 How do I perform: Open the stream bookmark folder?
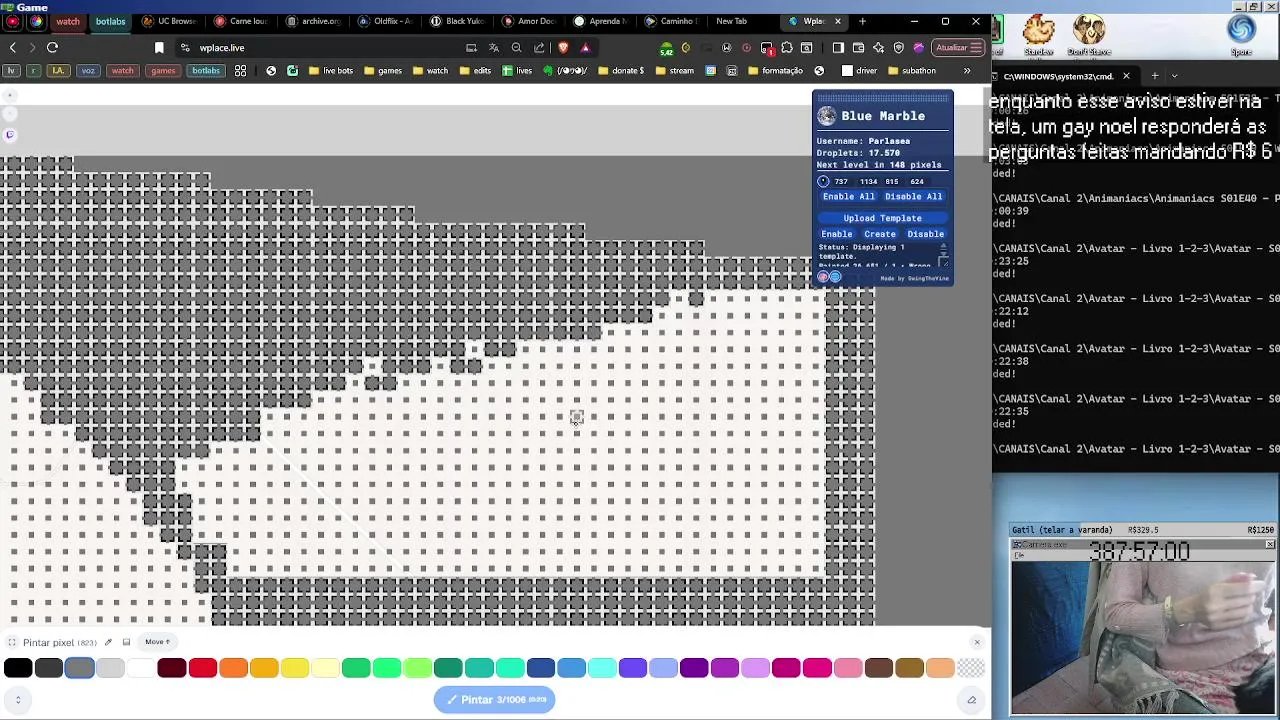675,70
